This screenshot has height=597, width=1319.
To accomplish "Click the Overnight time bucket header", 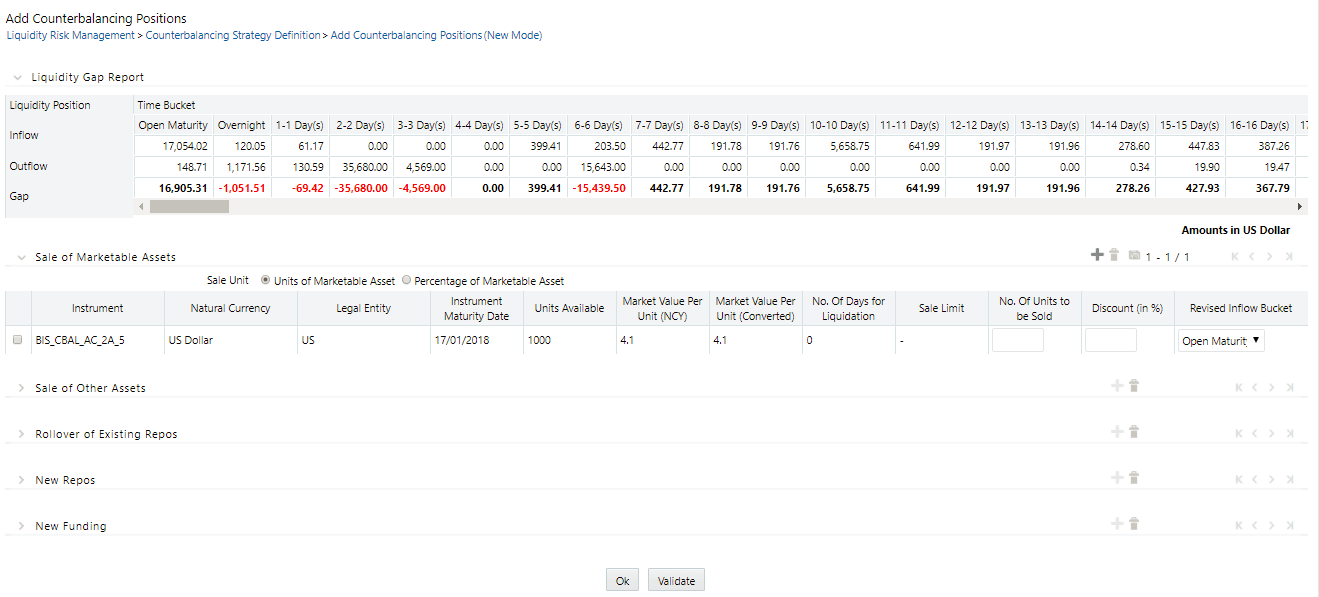I will (242, 125).
